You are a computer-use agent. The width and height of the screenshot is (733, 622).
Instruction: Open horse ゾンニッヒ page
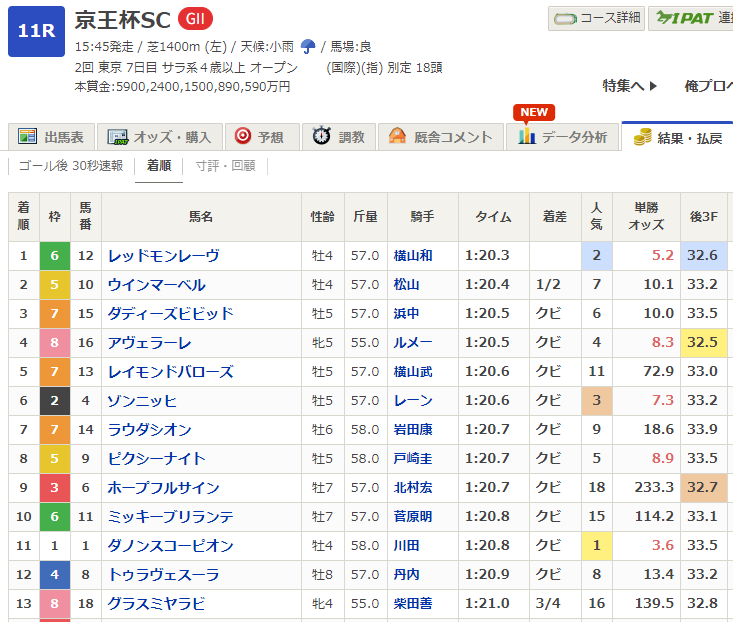[x=143, y=401]
